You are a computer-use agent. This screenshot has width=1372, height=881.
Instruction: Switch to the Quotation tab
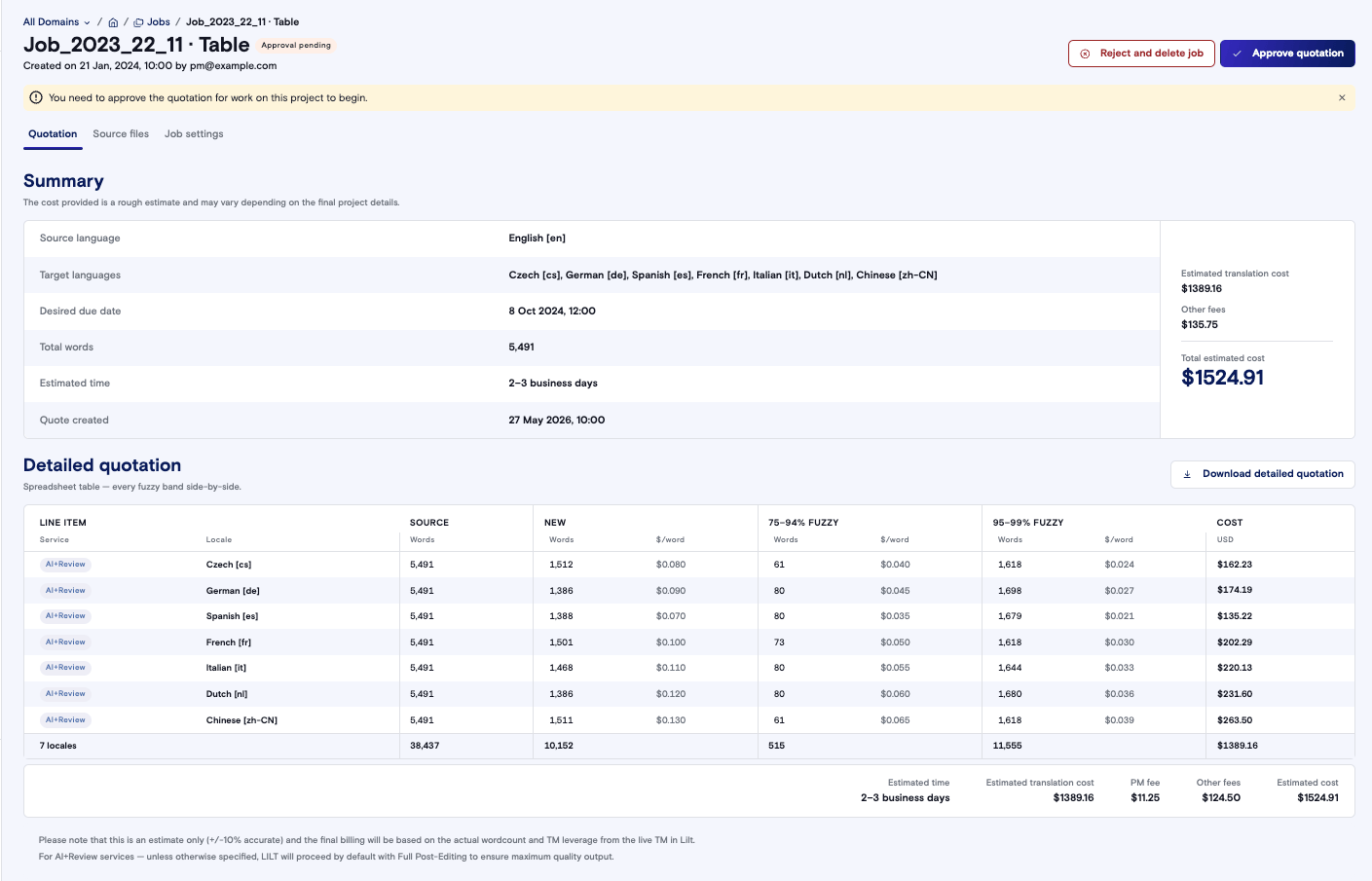[x=53, y=134]
